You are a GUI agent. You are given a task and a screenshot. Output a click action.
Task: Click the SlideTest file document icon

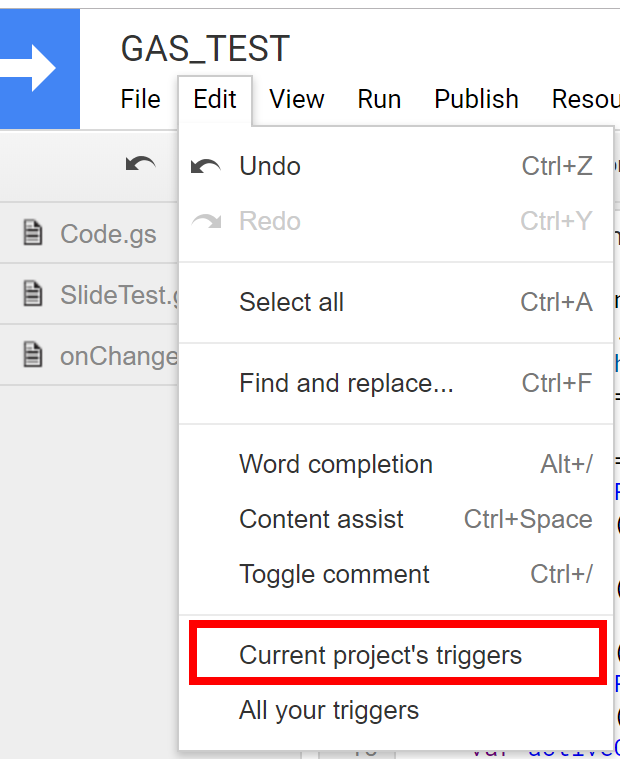(33, 294)
